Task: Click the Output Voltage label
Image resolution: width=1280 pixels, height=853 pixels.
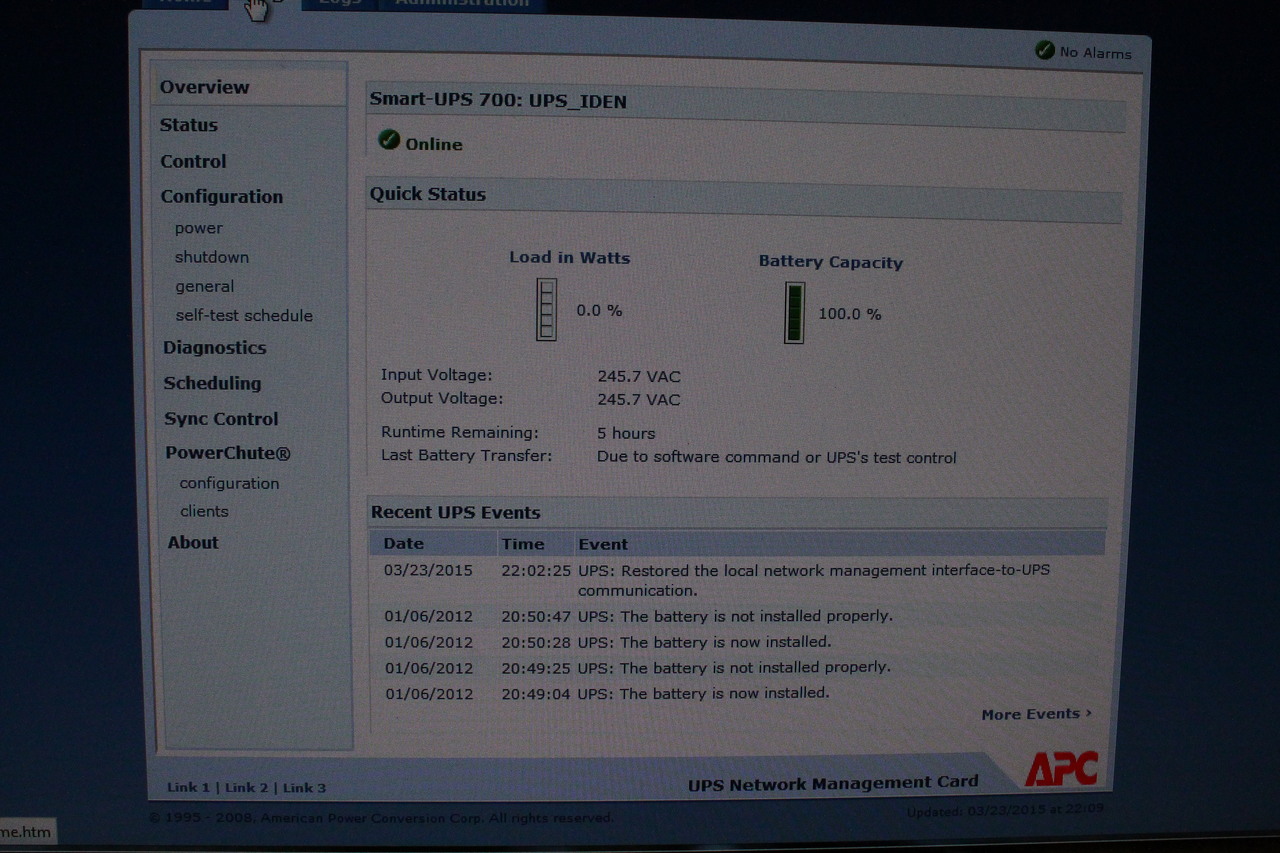Action: tap(442, 398)
